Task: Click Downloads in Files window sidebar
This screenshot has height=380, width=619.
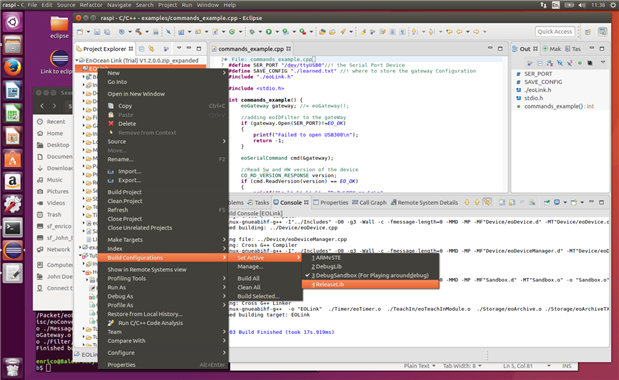Action: point(54,168)
